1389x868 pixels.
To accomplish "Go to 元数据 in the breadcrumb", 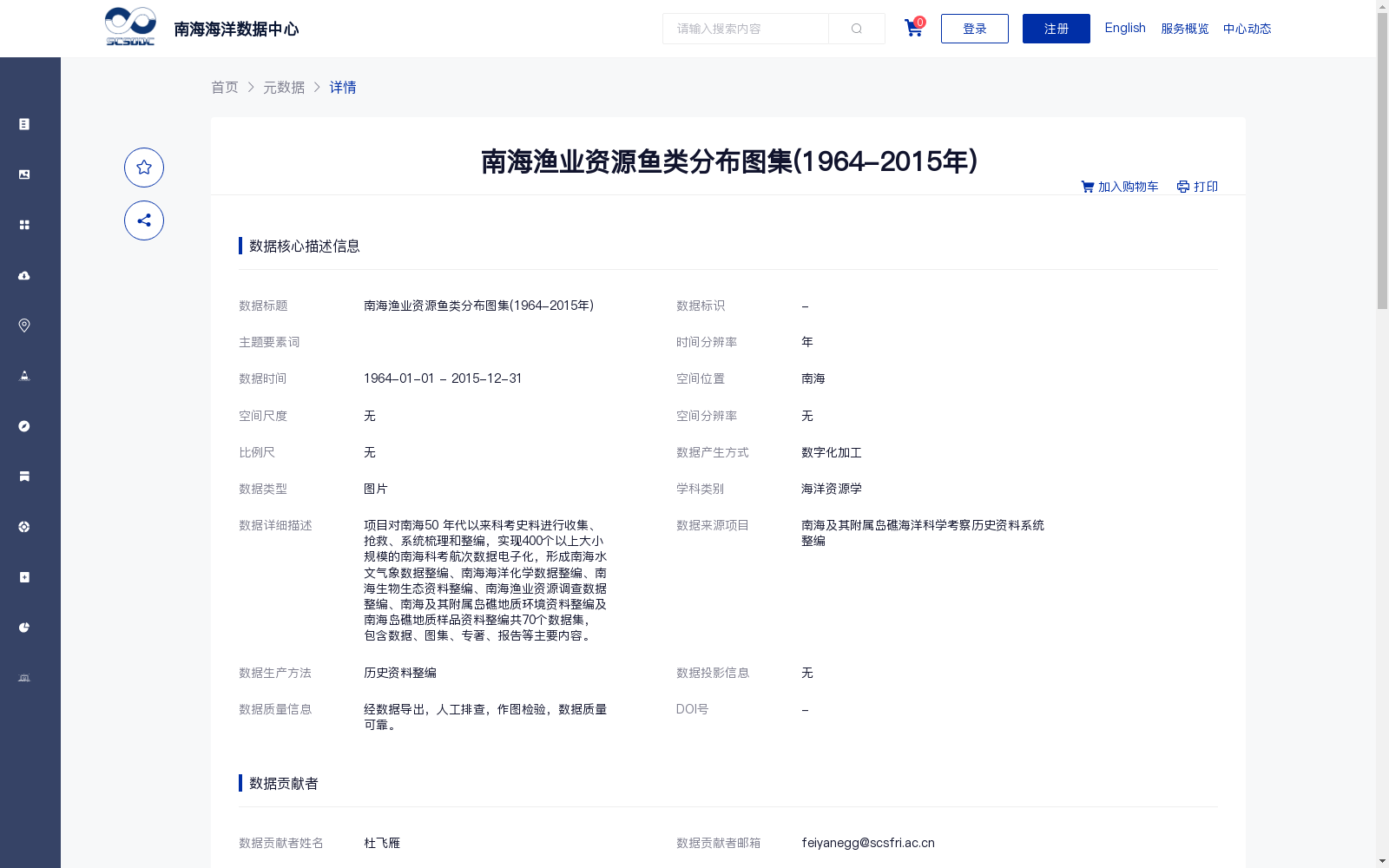I will [x=284, y=88].
